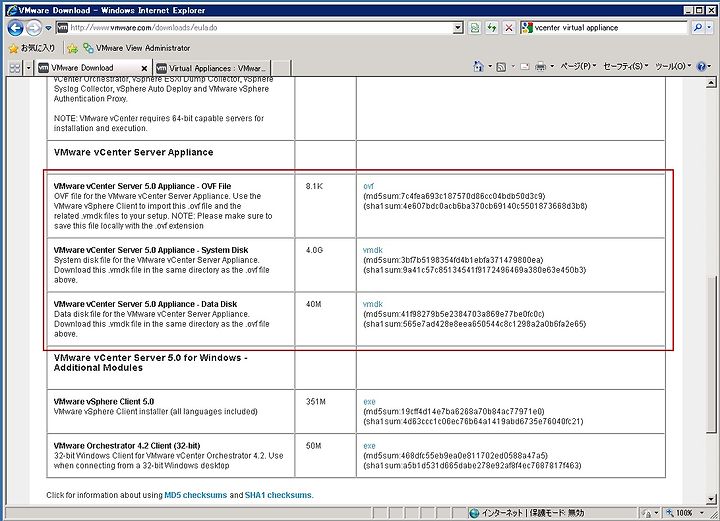Open recent pages dropdown beside Forward button
Viewport: 720px width, 521px height.
pos(48,28)
